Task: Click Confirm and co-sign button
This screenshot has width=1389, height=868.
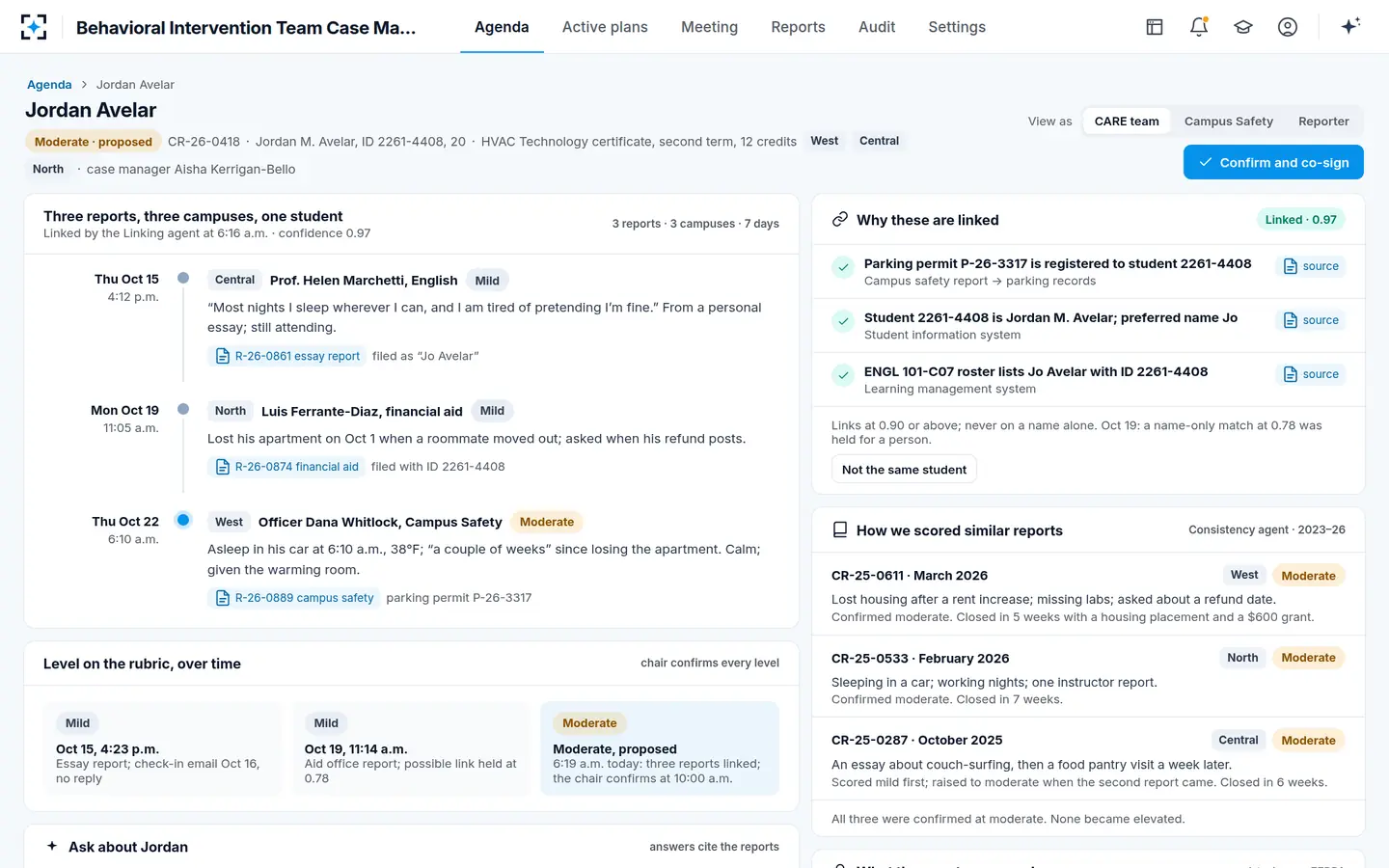Action: [1273, 162]
